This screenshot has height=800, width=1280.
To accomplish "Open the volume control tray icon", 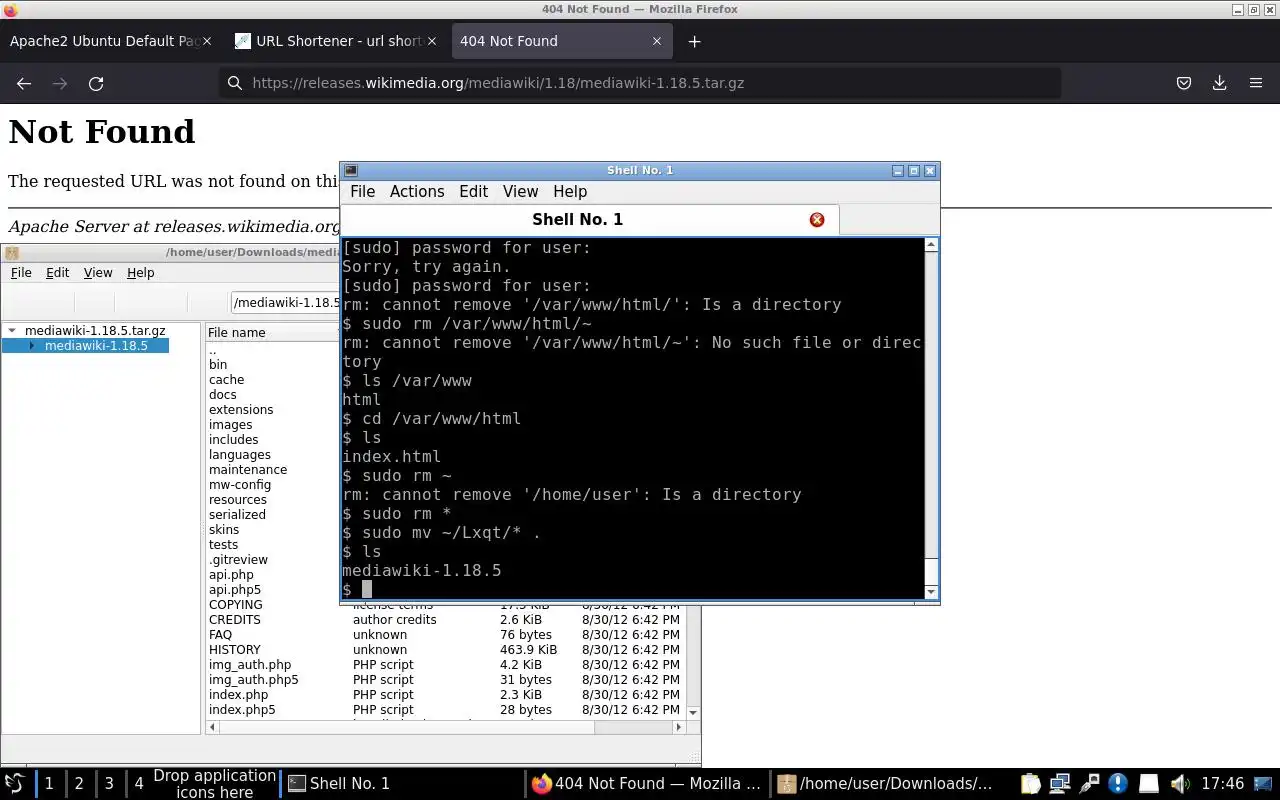I will 1180,784.
